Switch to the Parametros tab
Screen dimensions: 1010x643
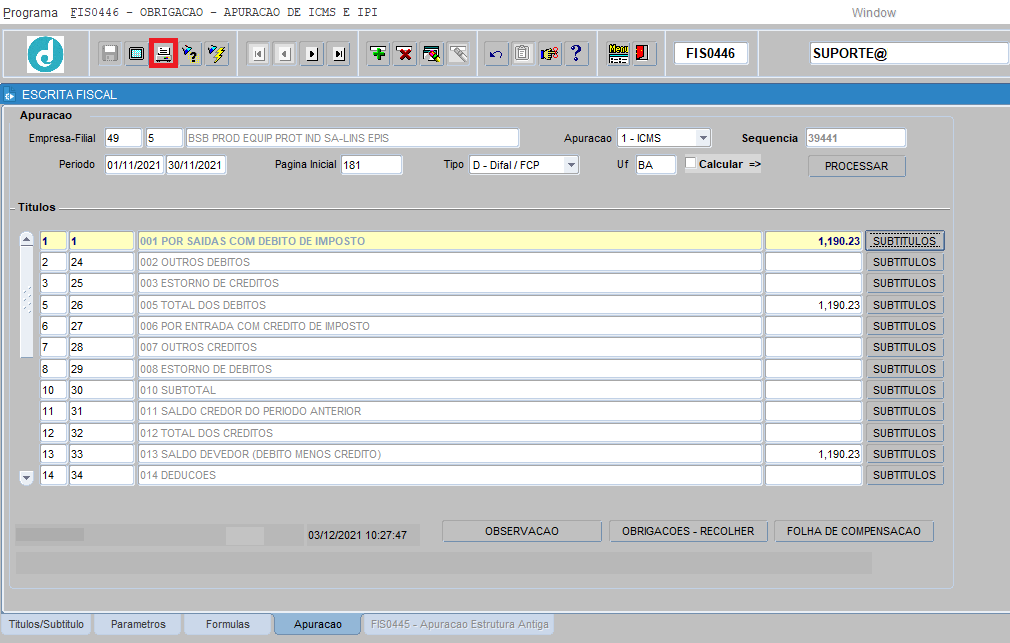(138, 624)
